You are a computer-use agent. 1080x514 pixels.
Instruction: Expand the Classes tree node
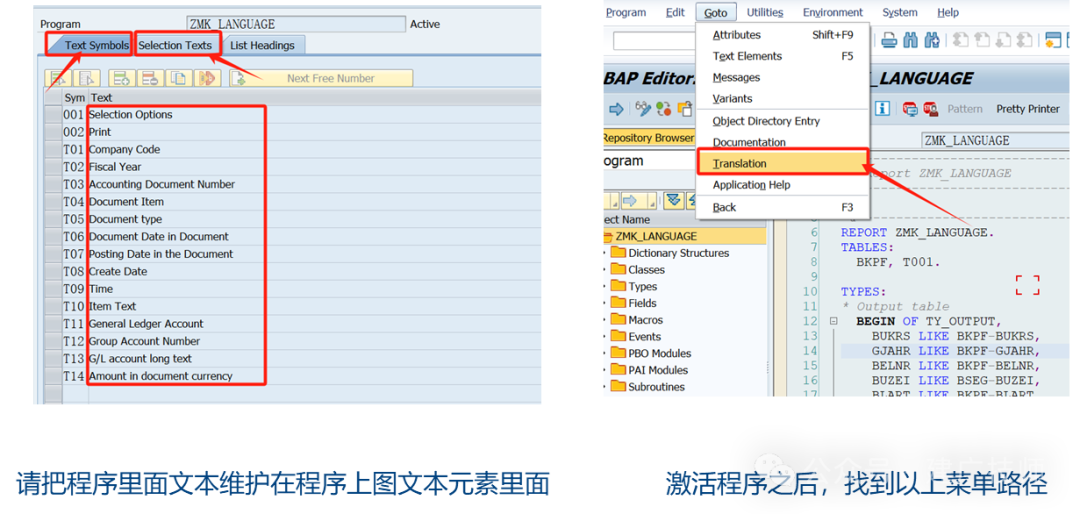point(605,270)
